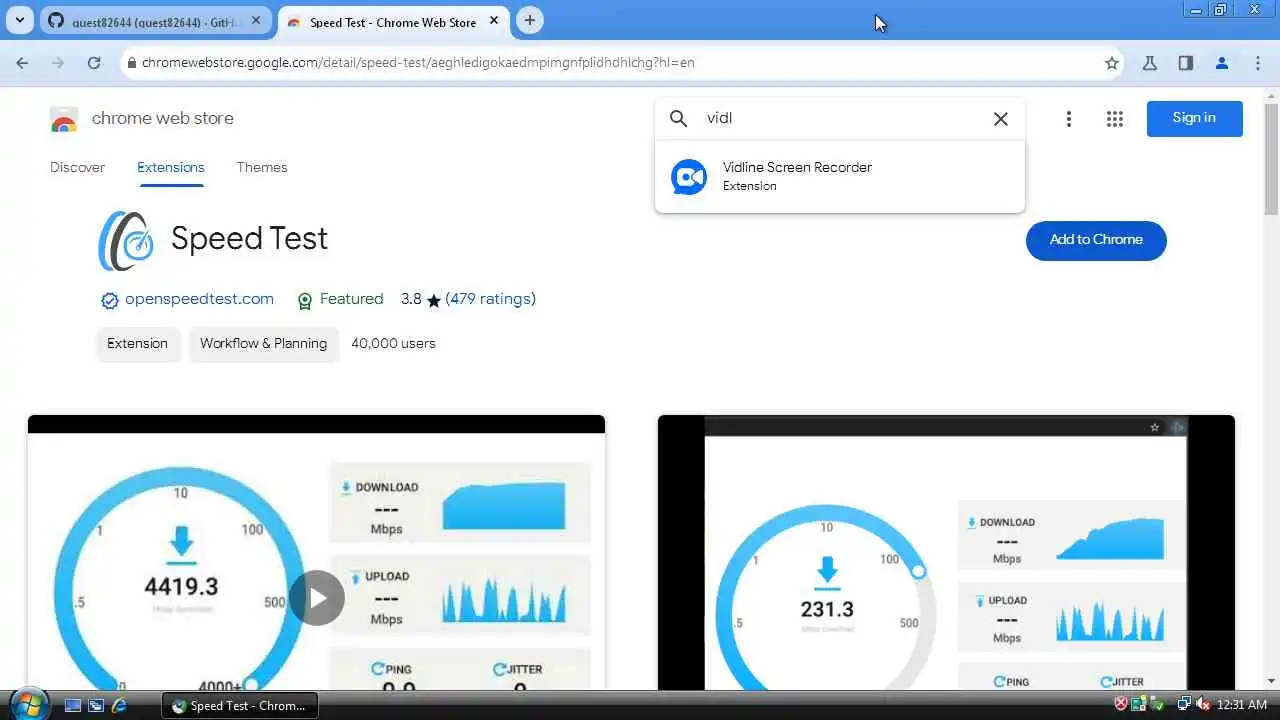Launch Internet Explorer from quick launch
This screenshot has width=1280, height=720.
(x=119, y=705)
